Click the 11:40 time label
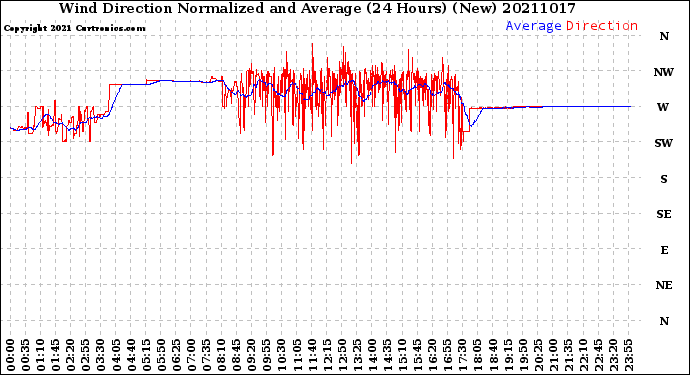Viewport: 690px width, 375px height. click(x=312, y=355)
